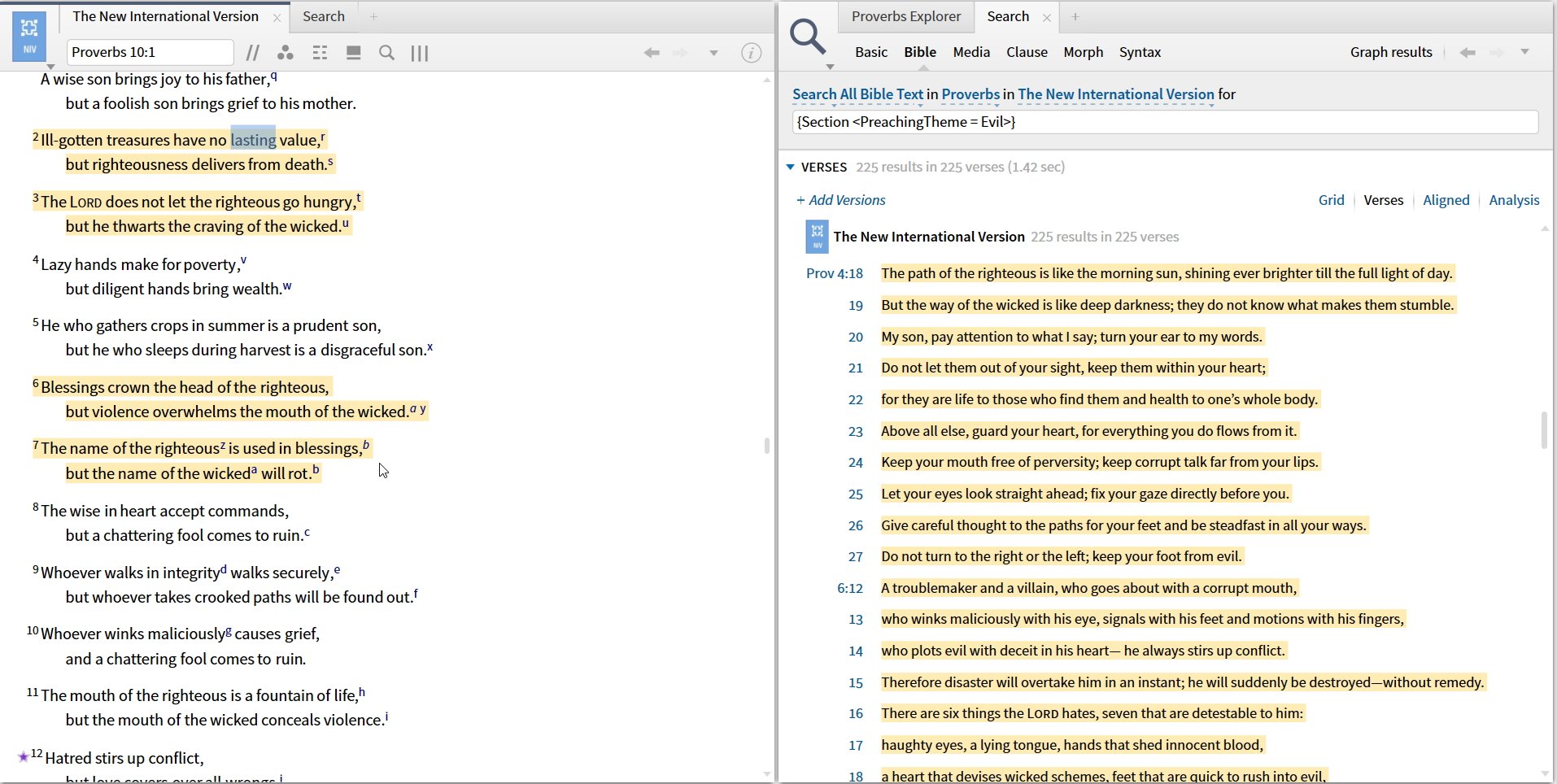This screenshot has height=784, width=1557.
Task: Open the 6:12 result reference
Action: point(850,588)
